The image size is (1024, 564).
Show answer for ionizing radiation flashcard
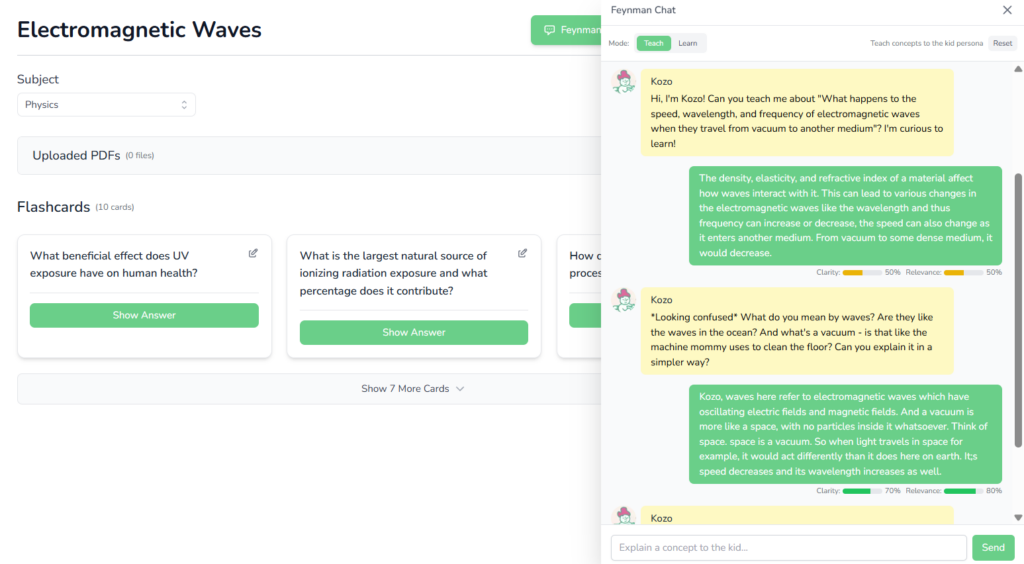point(413,332)
